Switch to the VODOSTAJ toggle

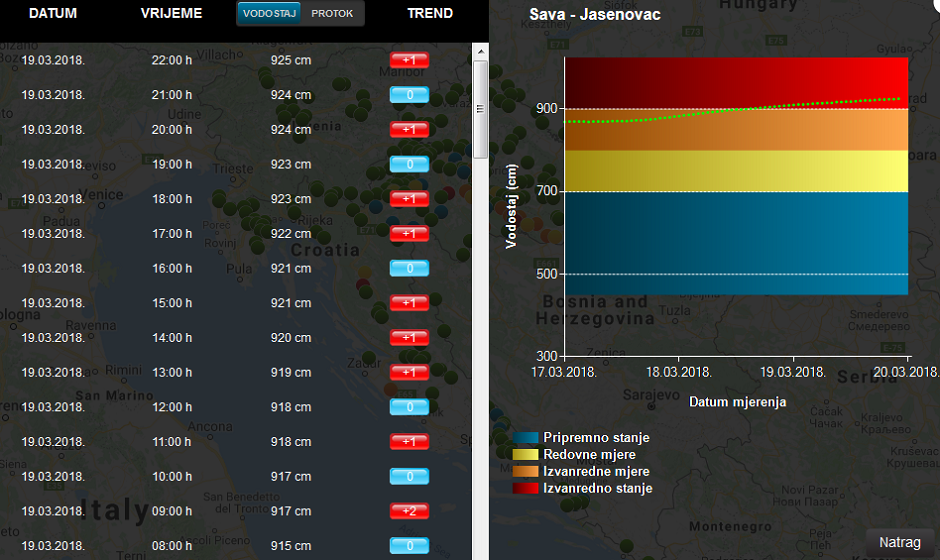(x=269, y=14)
